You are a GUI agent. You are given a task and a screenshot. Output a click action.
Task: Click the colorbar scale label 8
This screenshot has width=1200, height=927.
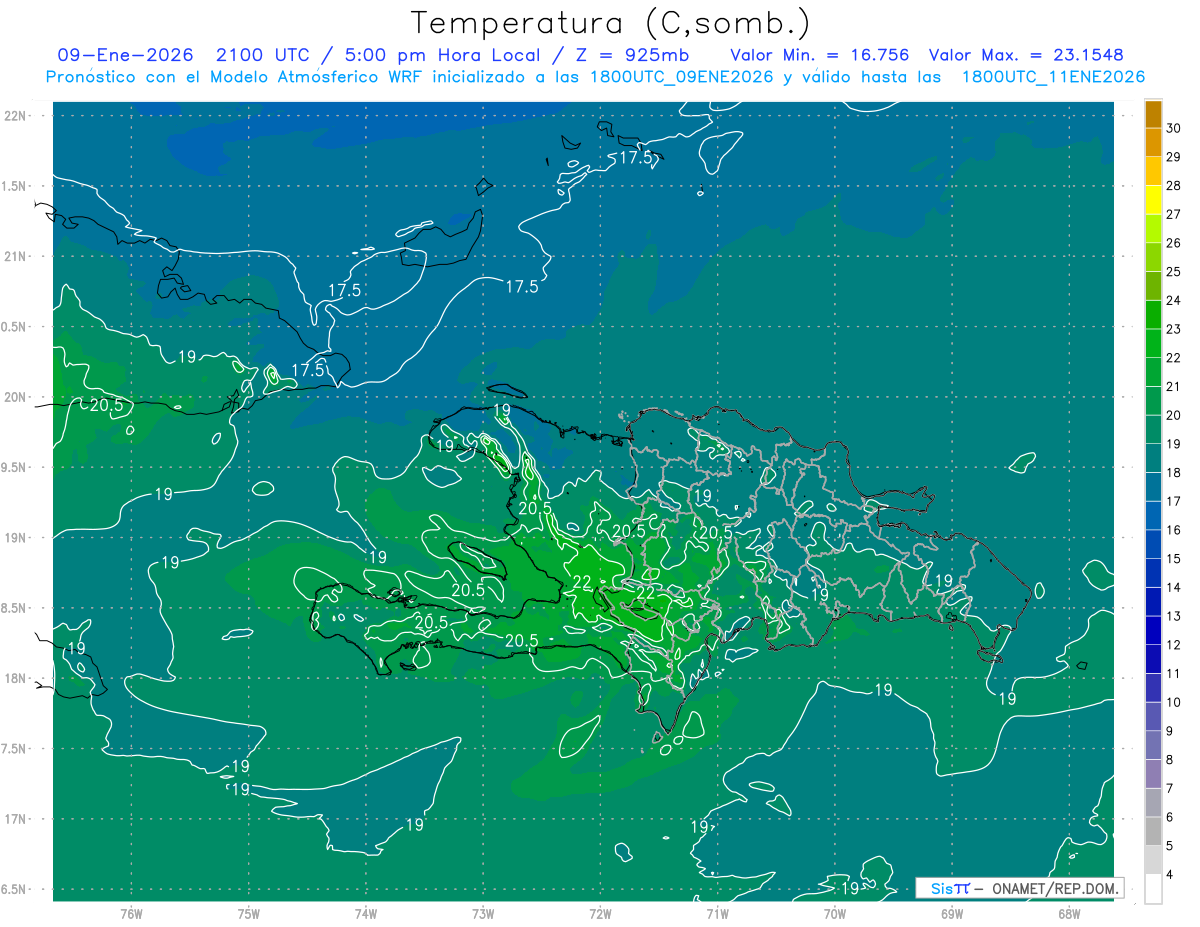(1171, 760)
